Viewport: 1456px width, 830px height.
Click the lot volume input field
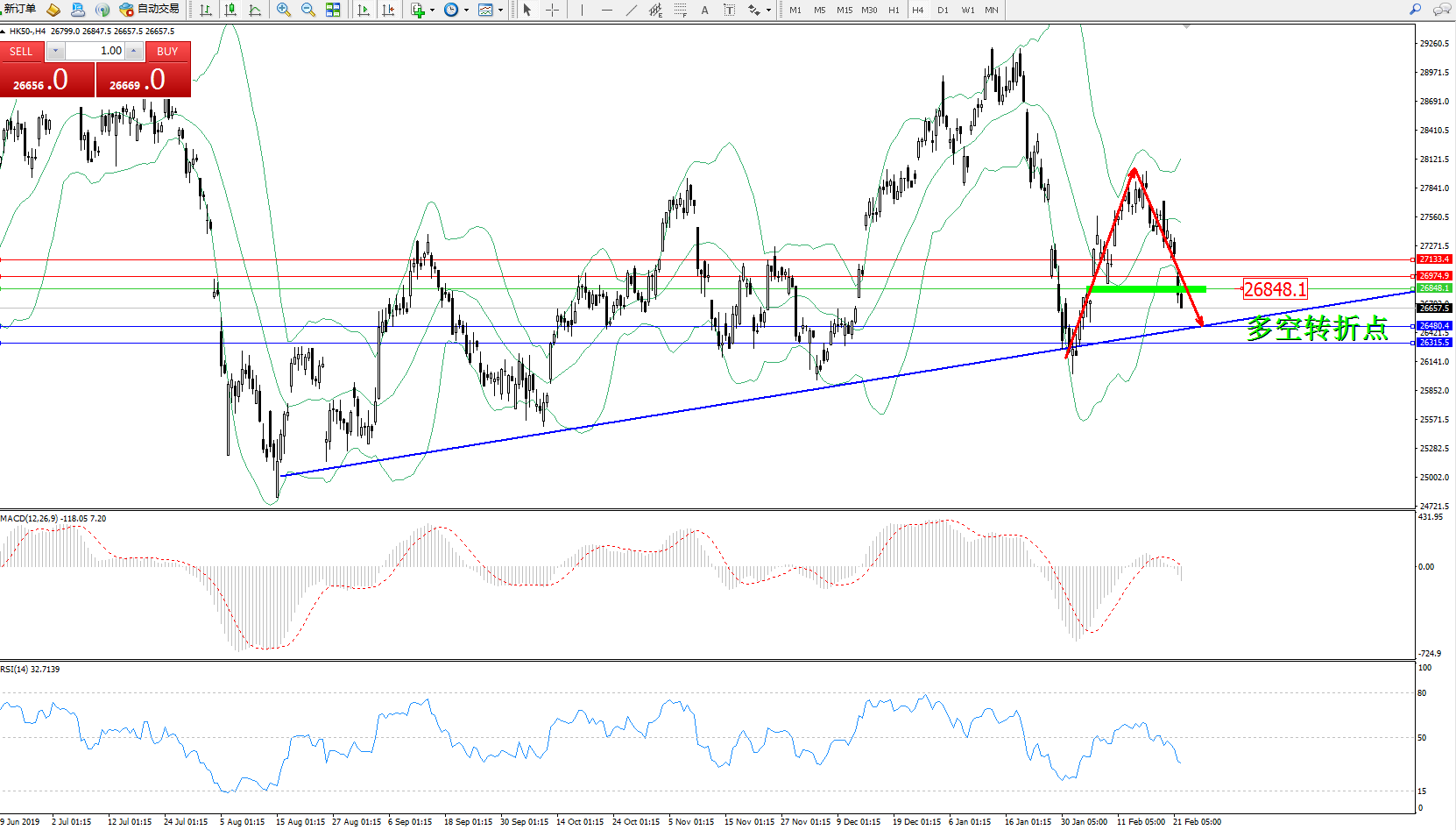95,51
